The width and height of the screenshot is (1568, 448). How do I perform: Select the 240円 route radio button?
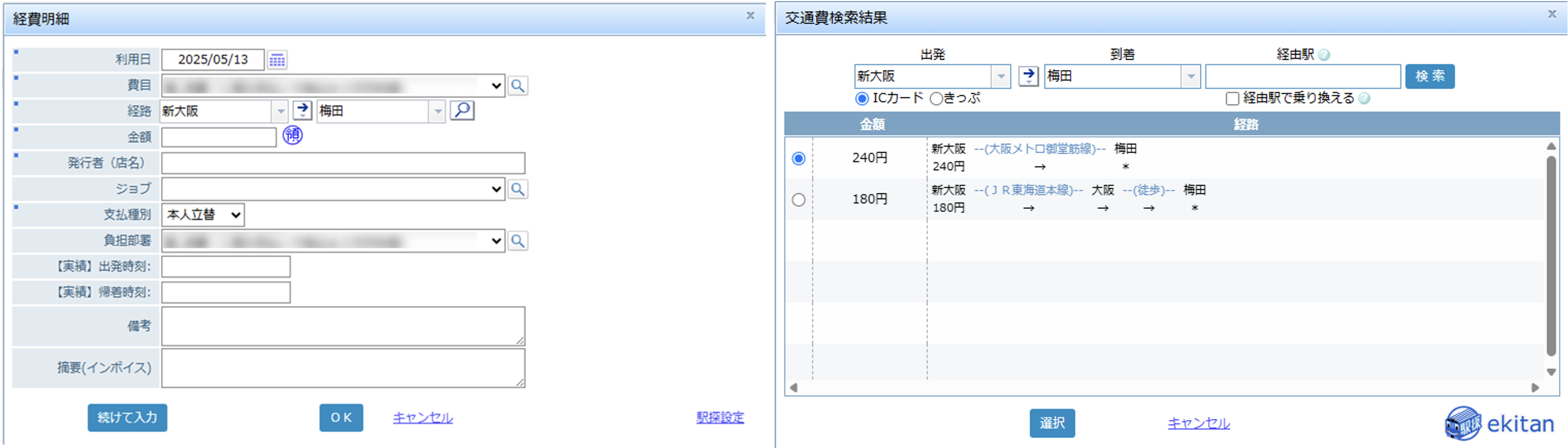pos(798,158)
